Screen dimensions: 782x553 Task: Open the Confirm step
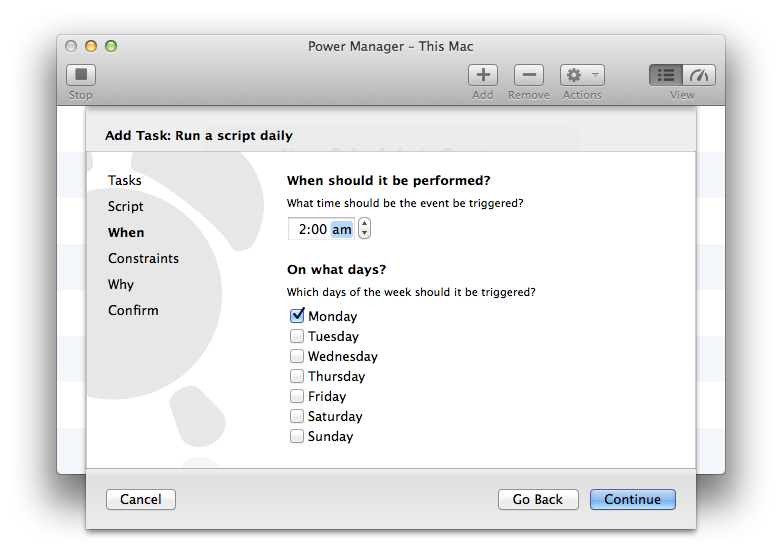tap(134, 310)
